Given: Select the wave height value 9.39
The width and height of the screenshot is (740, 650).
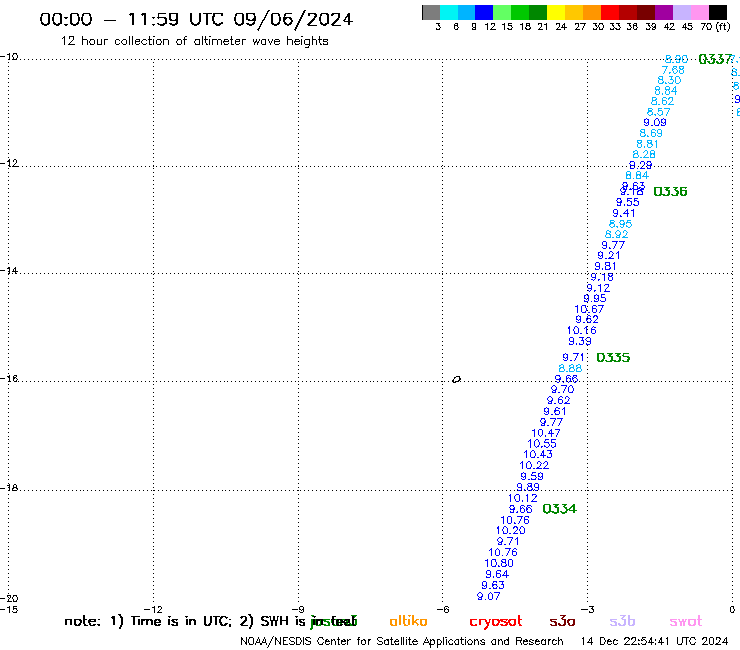Looking at the screenshot, I should 580,341.
